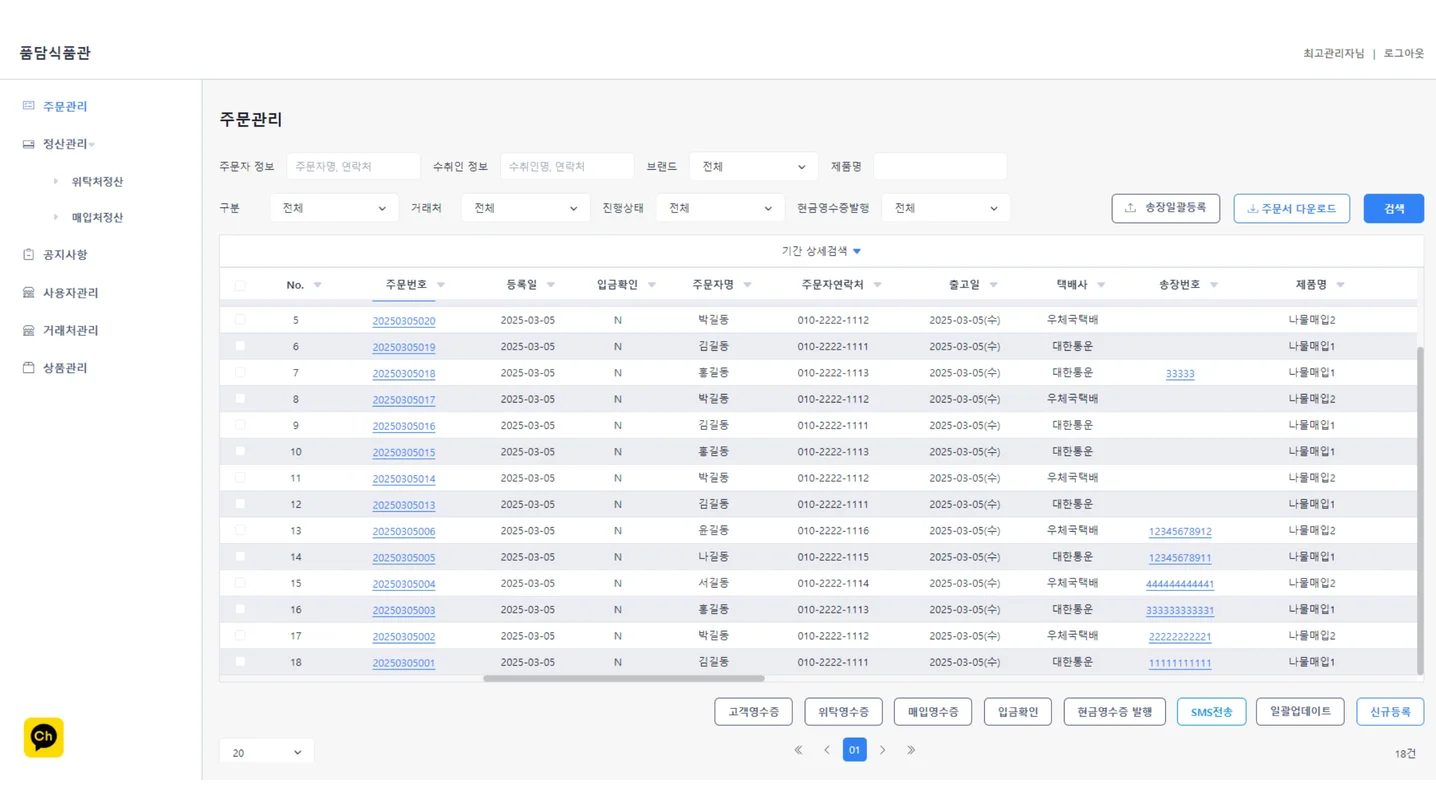This screenshot has width=1436, height=808.
Task: Select the header select-all checkbox
Action: click(x=240, y=285)
